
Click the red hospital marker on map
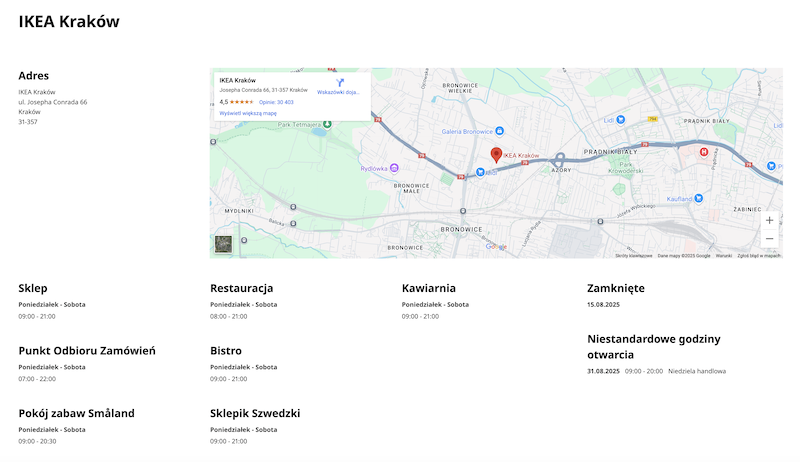(703, 152)
